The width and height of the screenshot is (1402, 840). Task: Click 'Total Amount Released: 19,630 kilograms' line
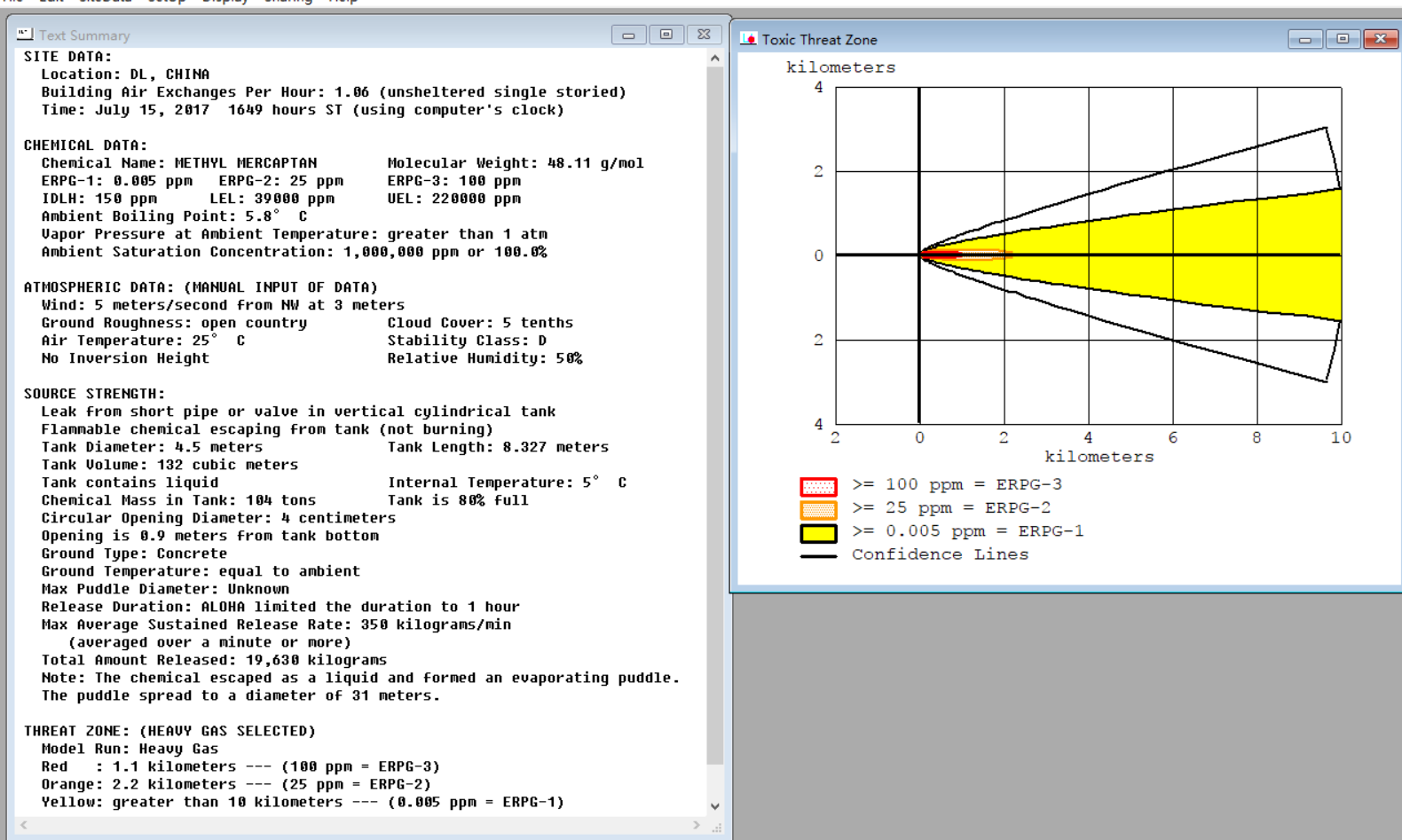[214, 660]
